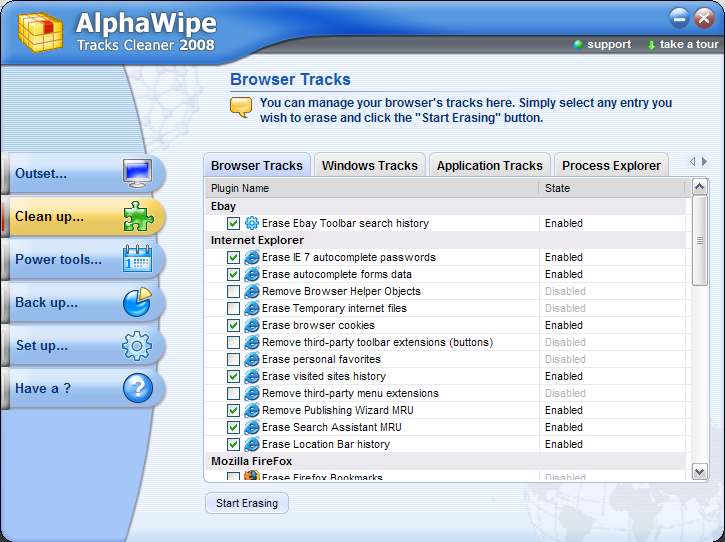Viewport: 725px width, 542px height.
Task: Select the Internet Explorer group header
Action: [446, 240]
